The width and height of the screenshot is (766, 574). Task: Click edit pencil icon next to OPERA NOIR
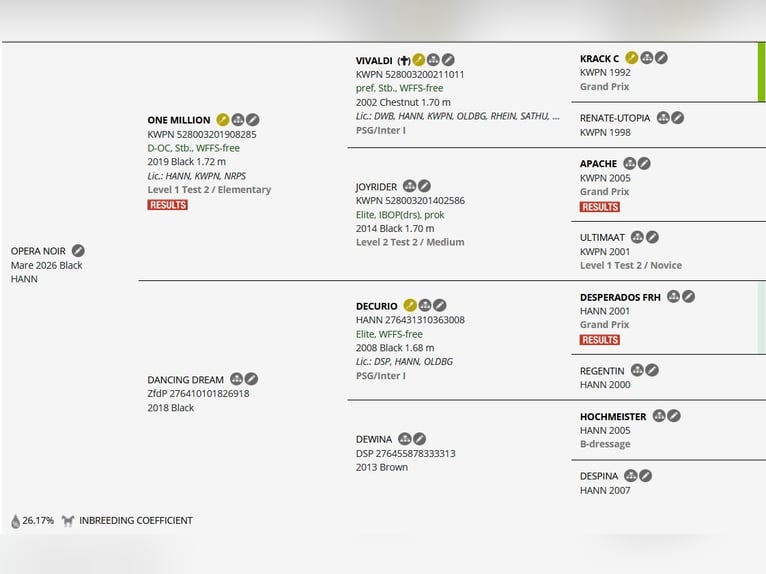78,251
